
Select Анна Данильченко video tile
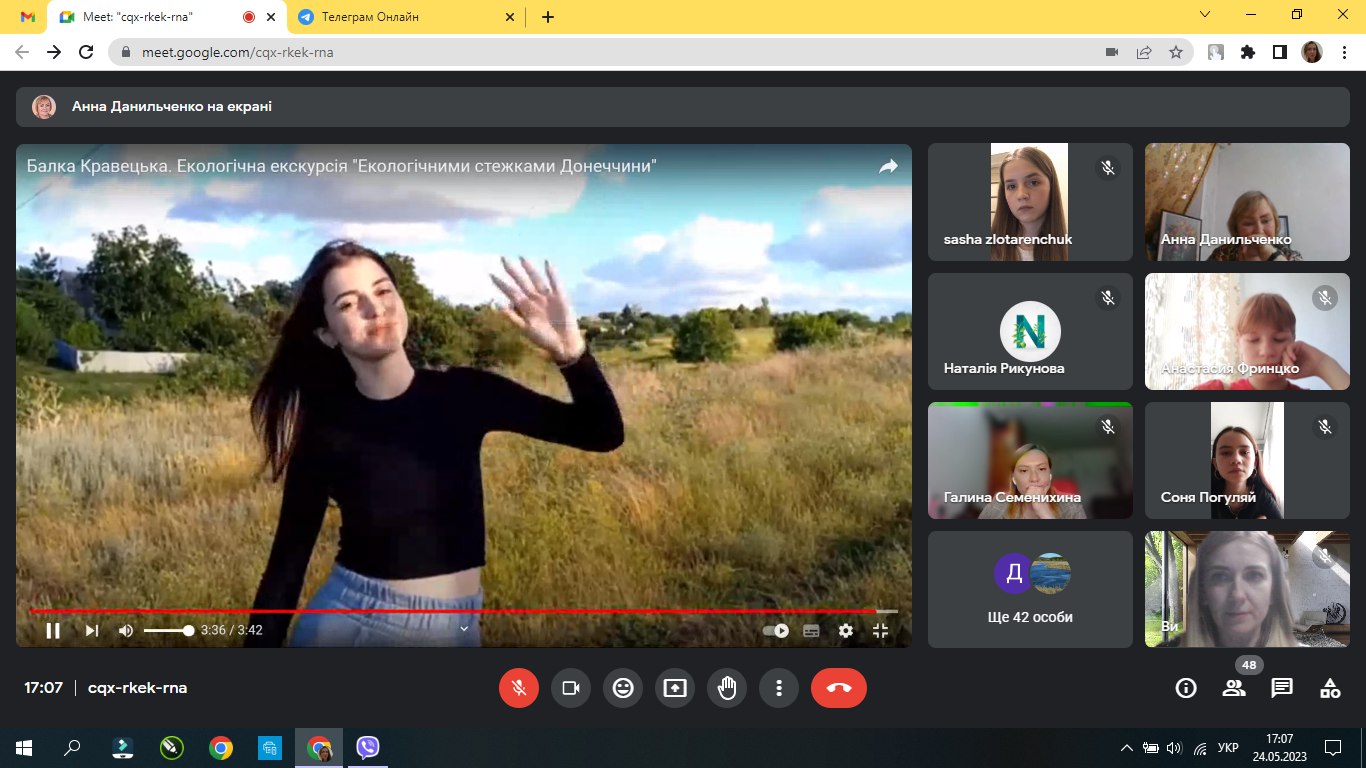1247,202
